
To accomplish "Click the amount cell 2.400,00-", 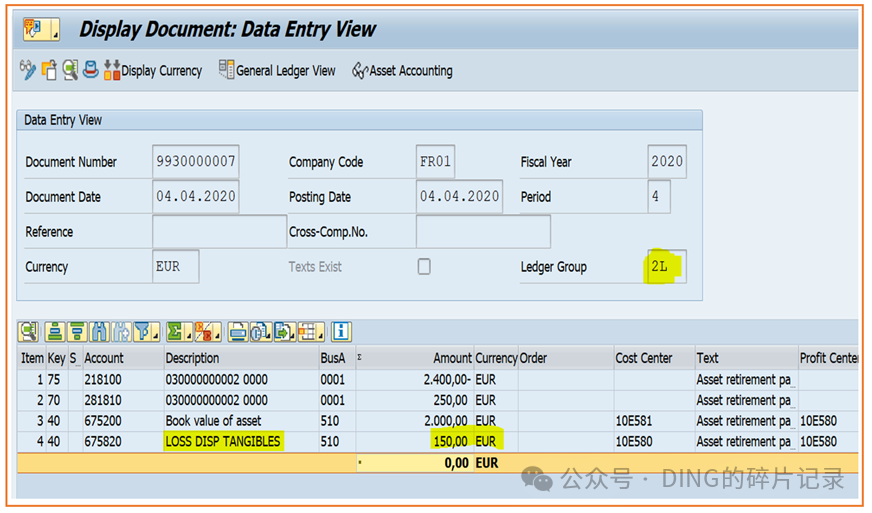I will [415, 379].
